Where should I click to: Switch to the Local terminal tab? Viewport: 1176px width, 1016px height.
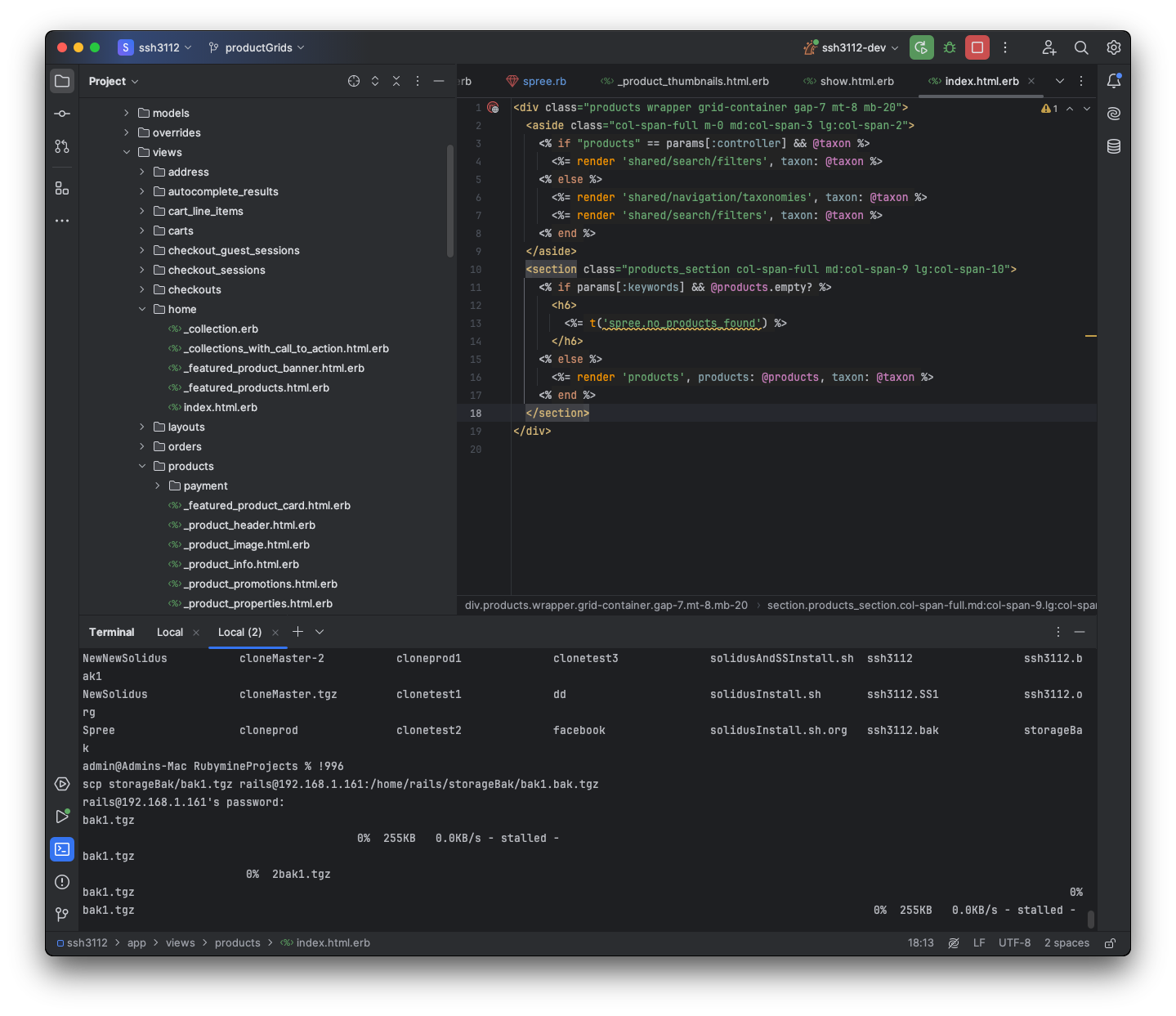pyautogui.click(x=170, y=632)
